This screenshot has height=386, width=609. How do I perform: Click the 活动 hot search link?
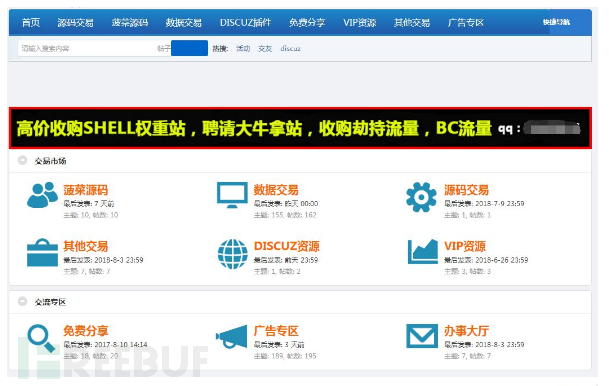tap(243, 49)
